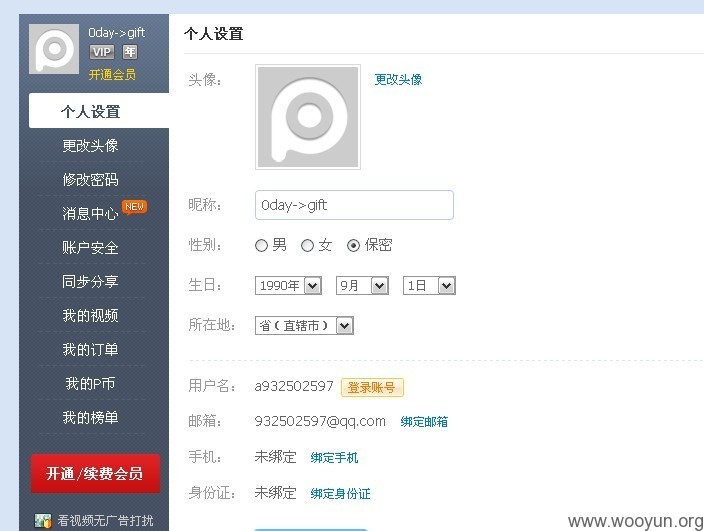This screenshot has width=704, height=531.
Task: Click the sidebar profile avatar thumbnail
Action: [x=54, y=49]
